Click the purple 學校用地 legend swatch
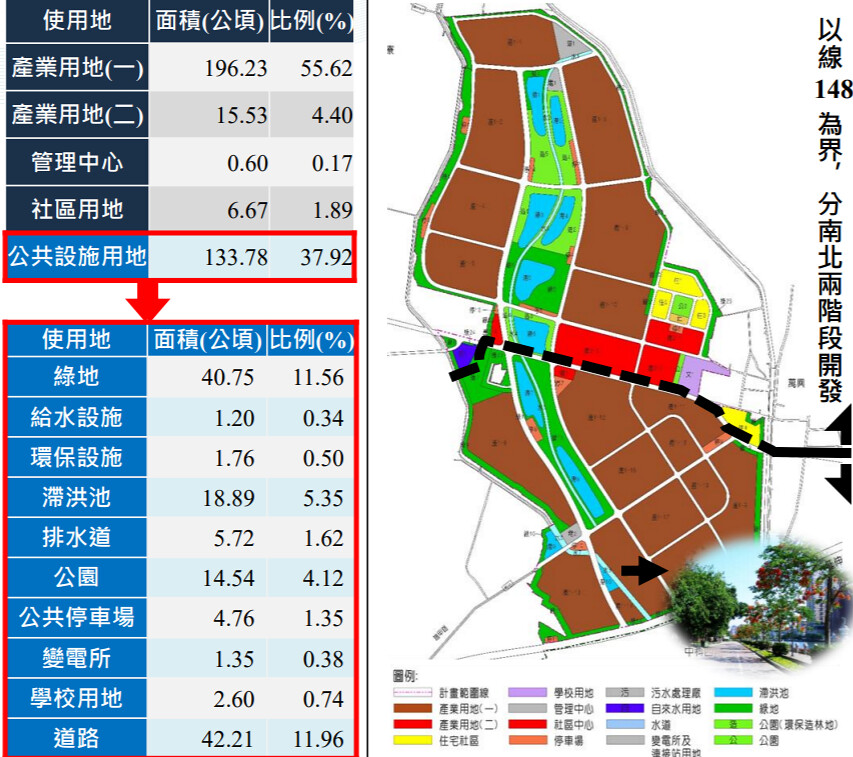 click(527, 692)
